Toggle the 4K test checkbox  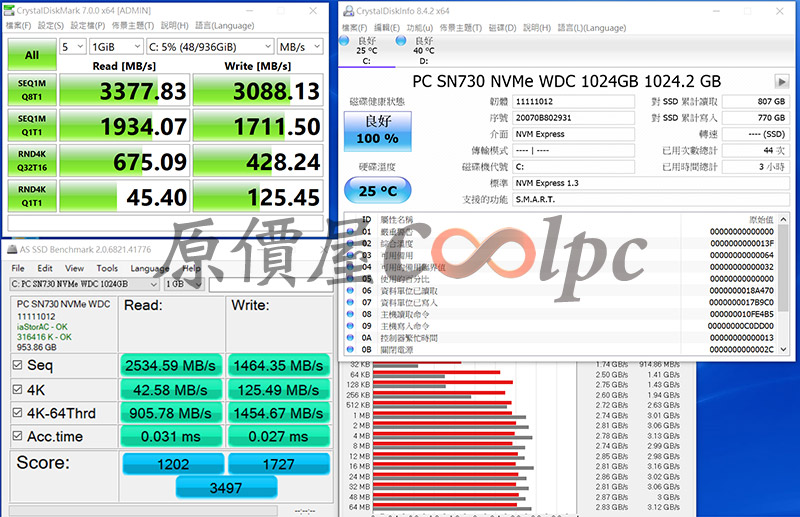[17, 389]
